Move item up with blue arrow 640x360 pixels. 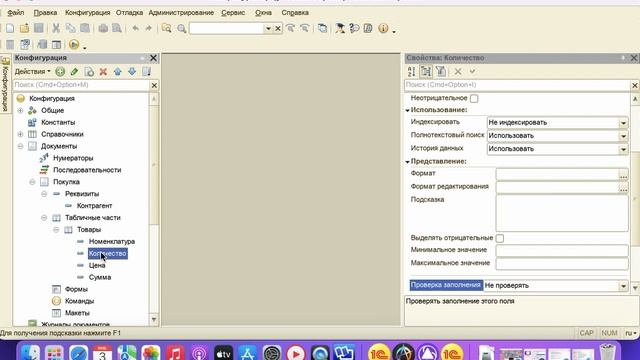(x=118, y=72)
